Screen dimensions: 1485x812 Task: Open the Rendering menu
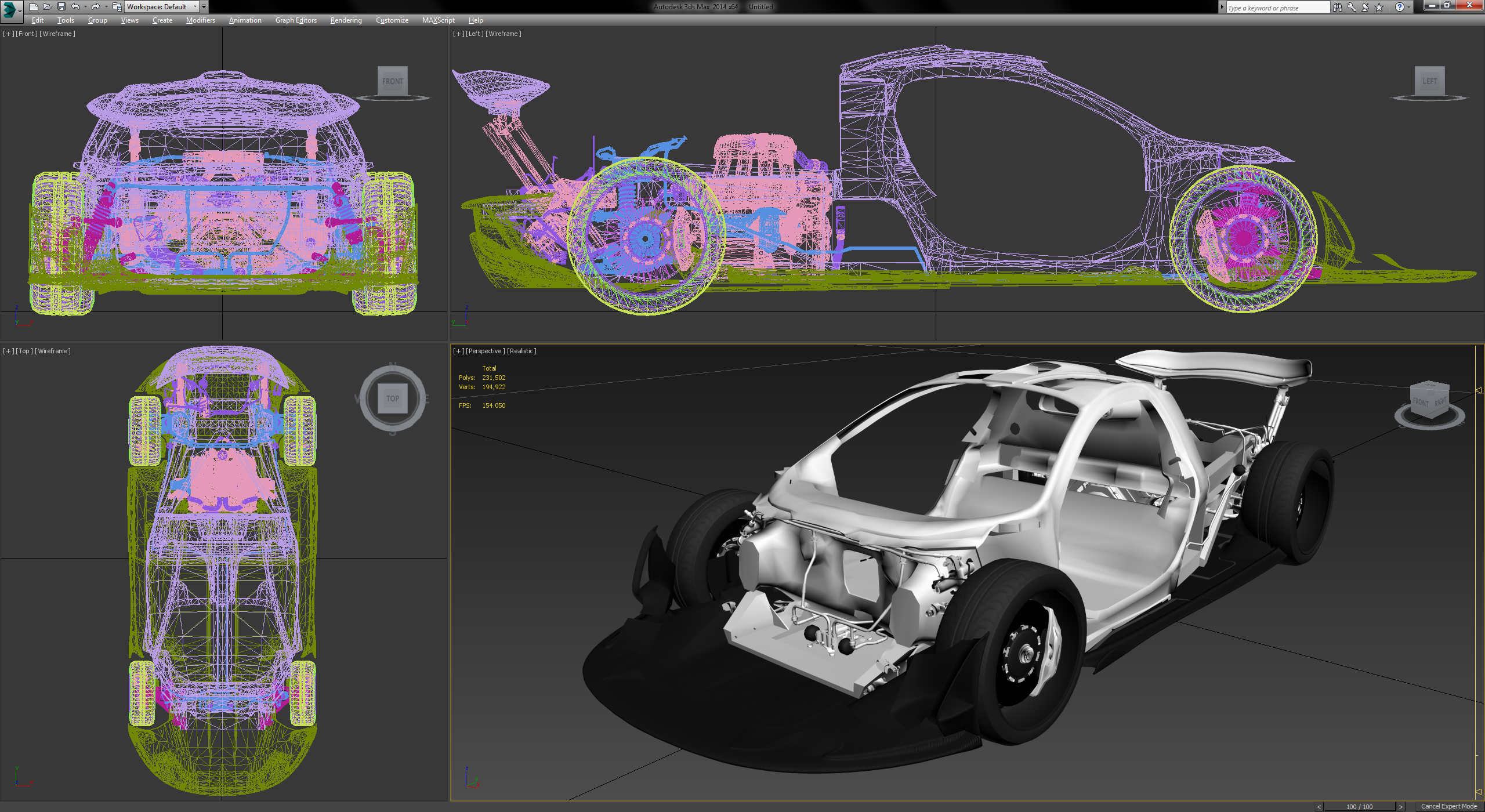coord(346,20)
